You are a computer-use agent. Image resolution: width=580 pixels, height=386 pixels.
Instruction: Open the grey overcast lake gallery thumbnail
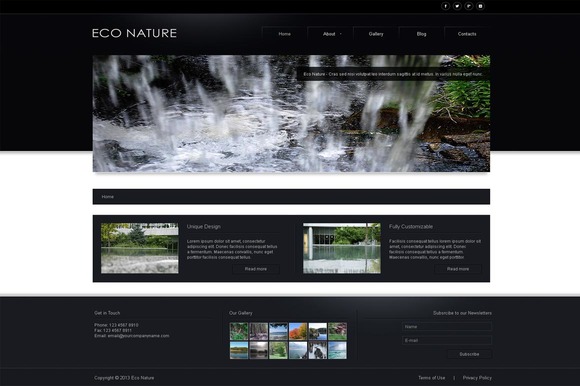(259, 350)
